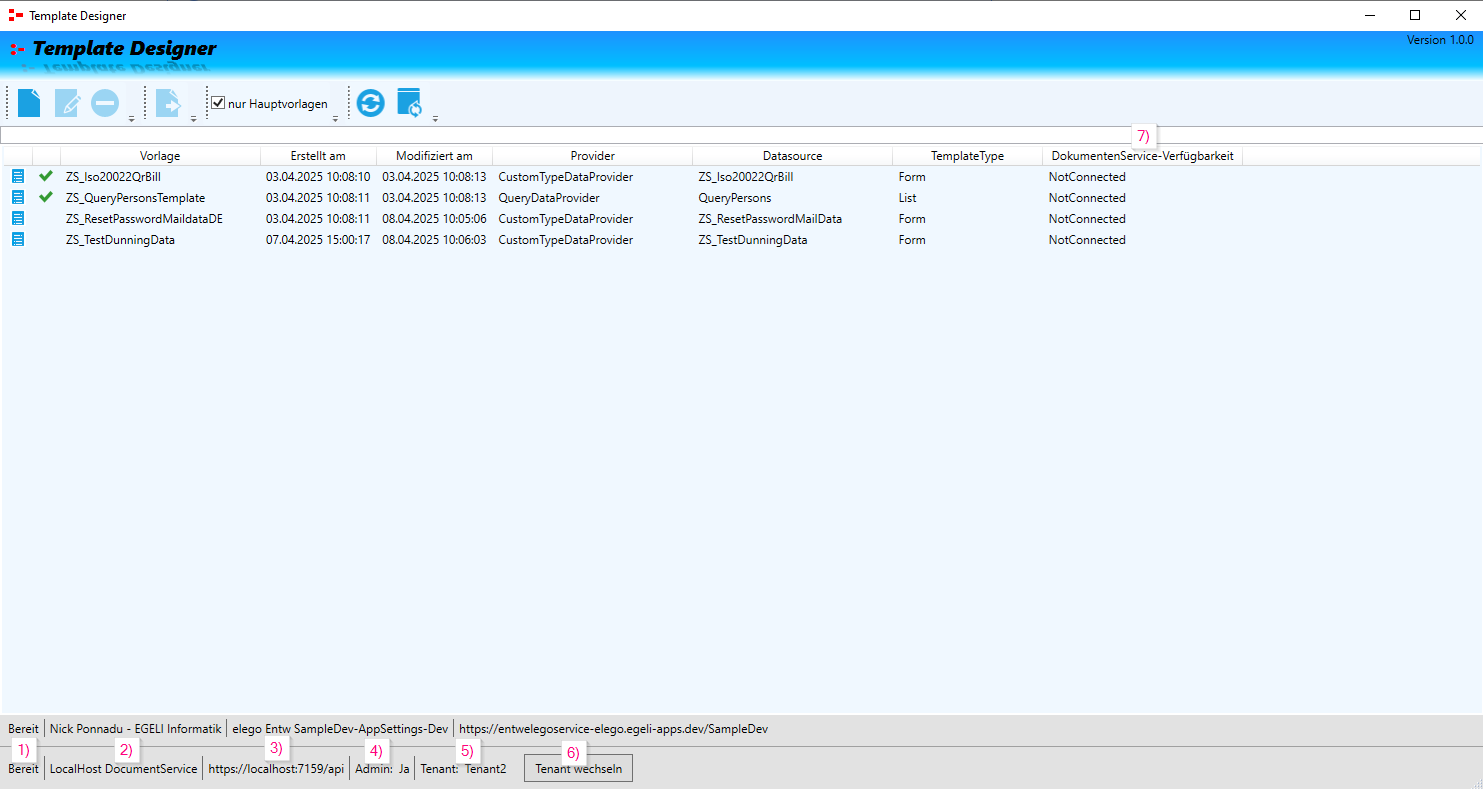Select the ZS_ResetPasswordMaildataDE template name

pos(144,219)
